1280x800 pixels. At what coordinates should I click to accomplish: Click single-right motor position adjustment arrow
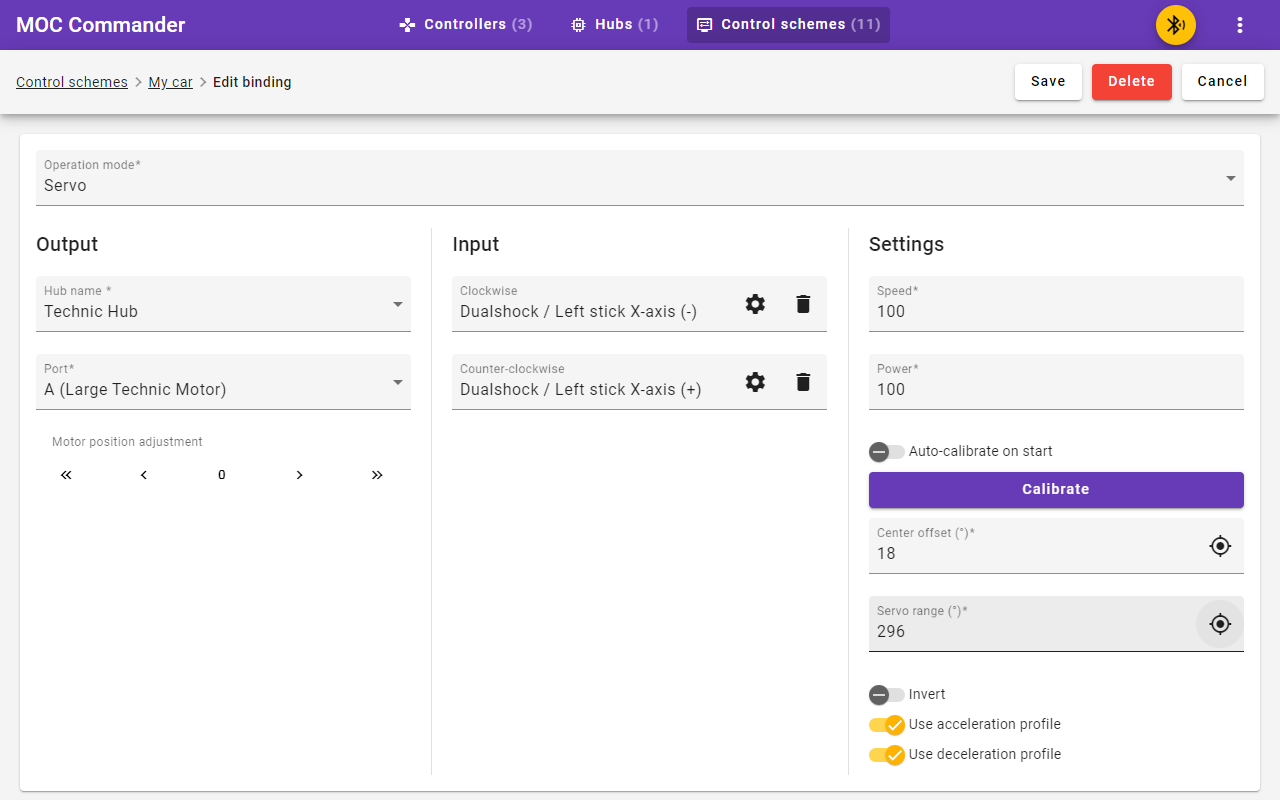(299, 475)
